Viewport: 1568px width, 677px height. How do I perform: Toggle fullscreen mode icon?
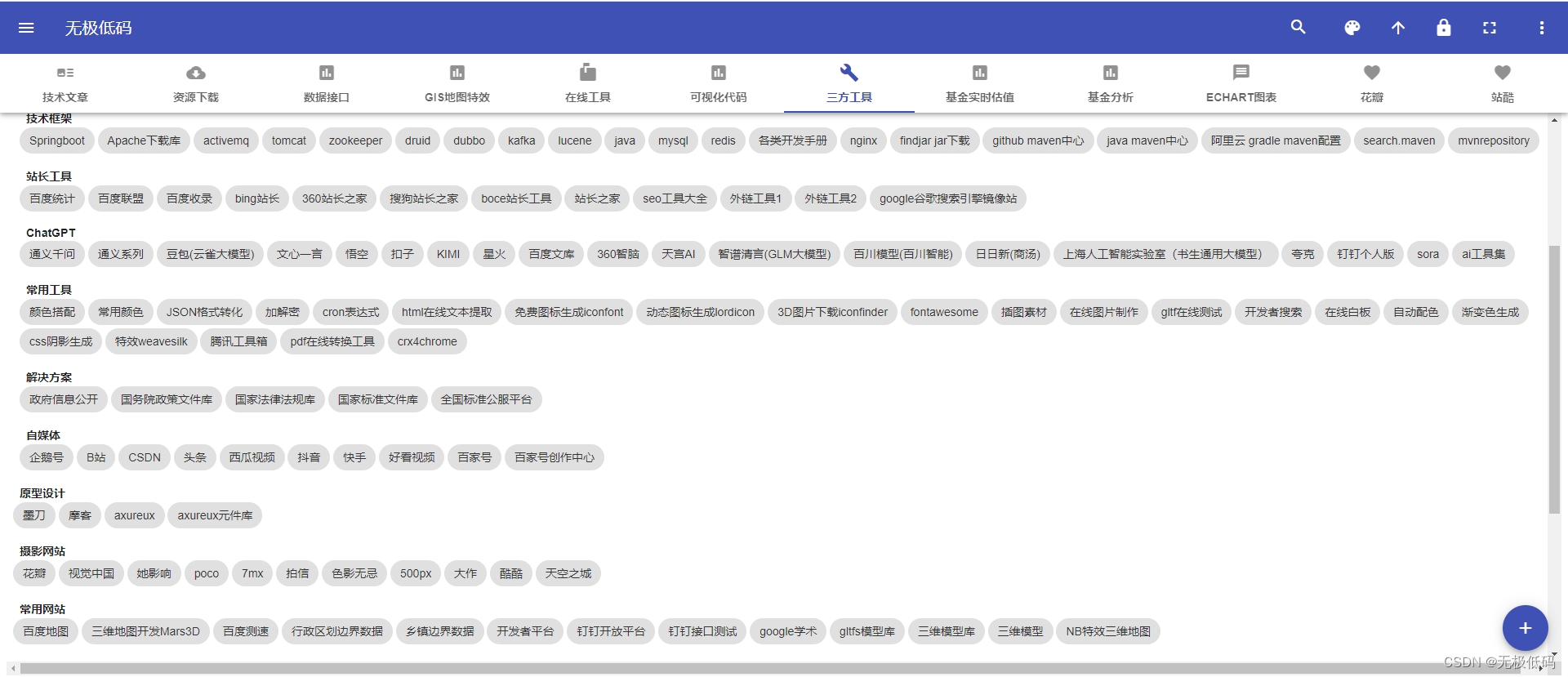click(x=1490, y=28)
